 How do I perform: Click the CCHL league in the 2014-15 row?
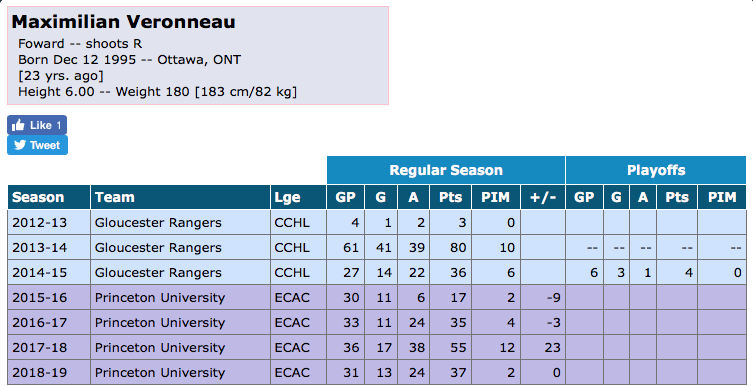[x=292, y=273]
